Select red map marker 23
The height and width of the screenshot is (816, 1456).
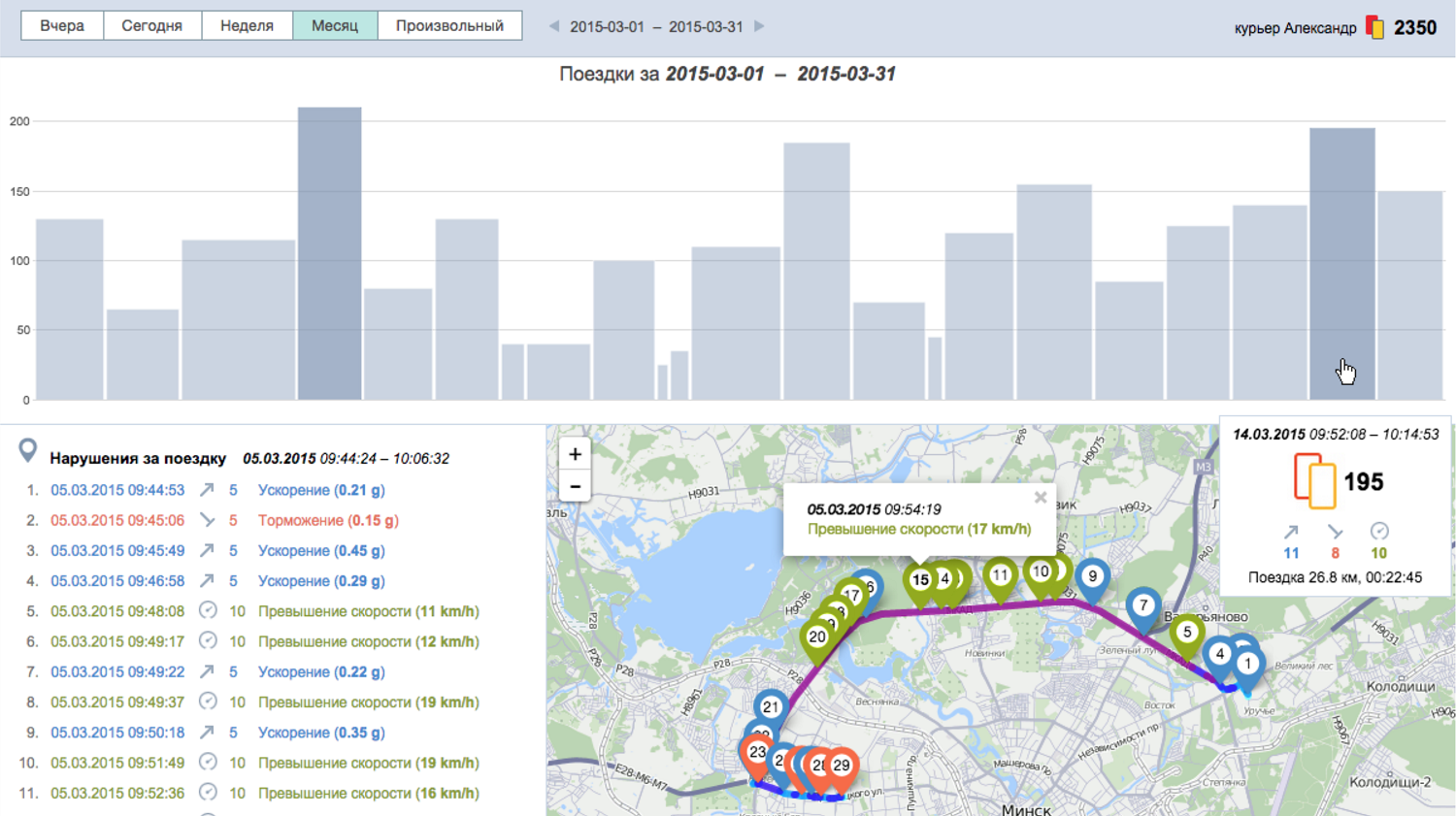pos(757,754)
